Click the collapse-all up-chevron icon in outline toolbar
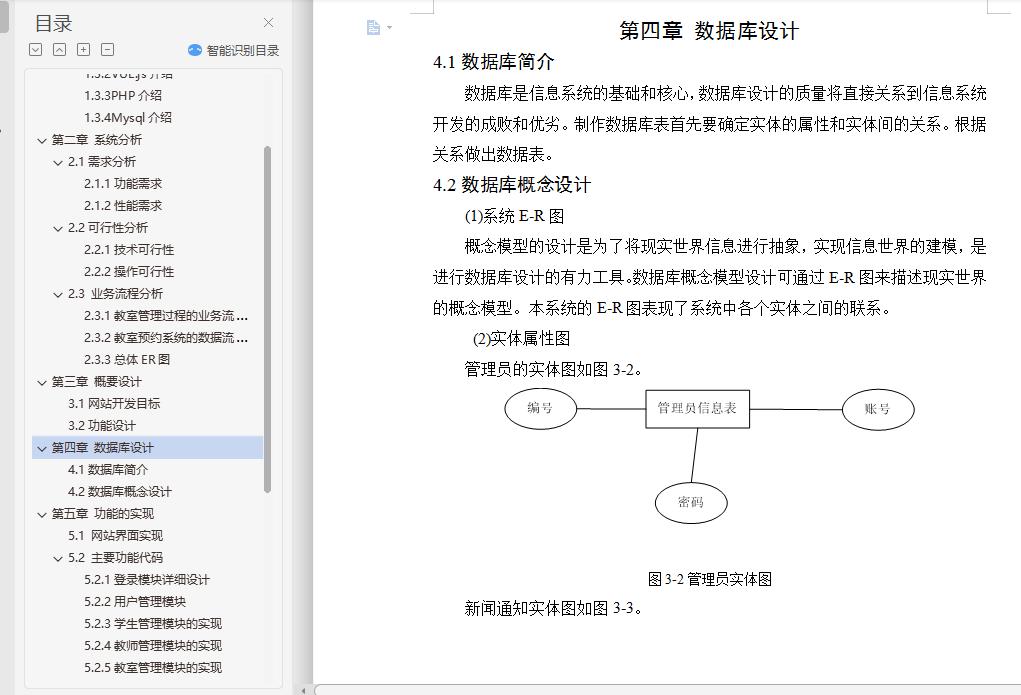Viewport: 1021px width, 695px height. (59, 50)
